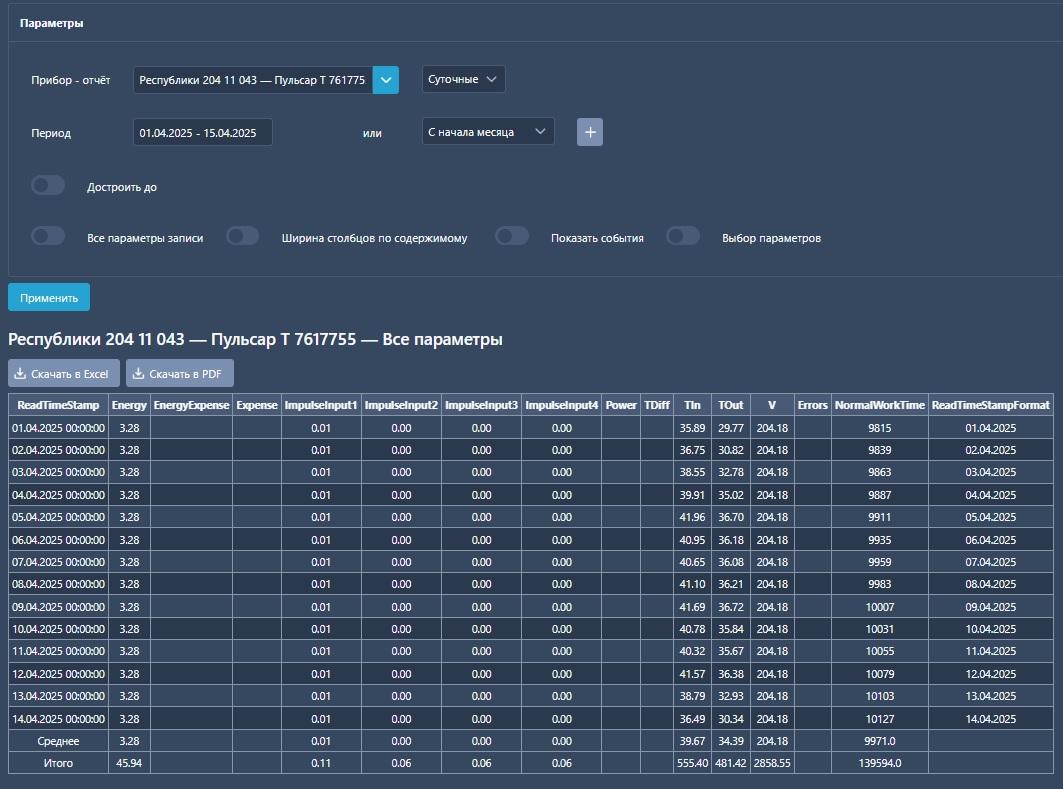Select the row for 05.04.2025 00:00:00

(58, 517)
